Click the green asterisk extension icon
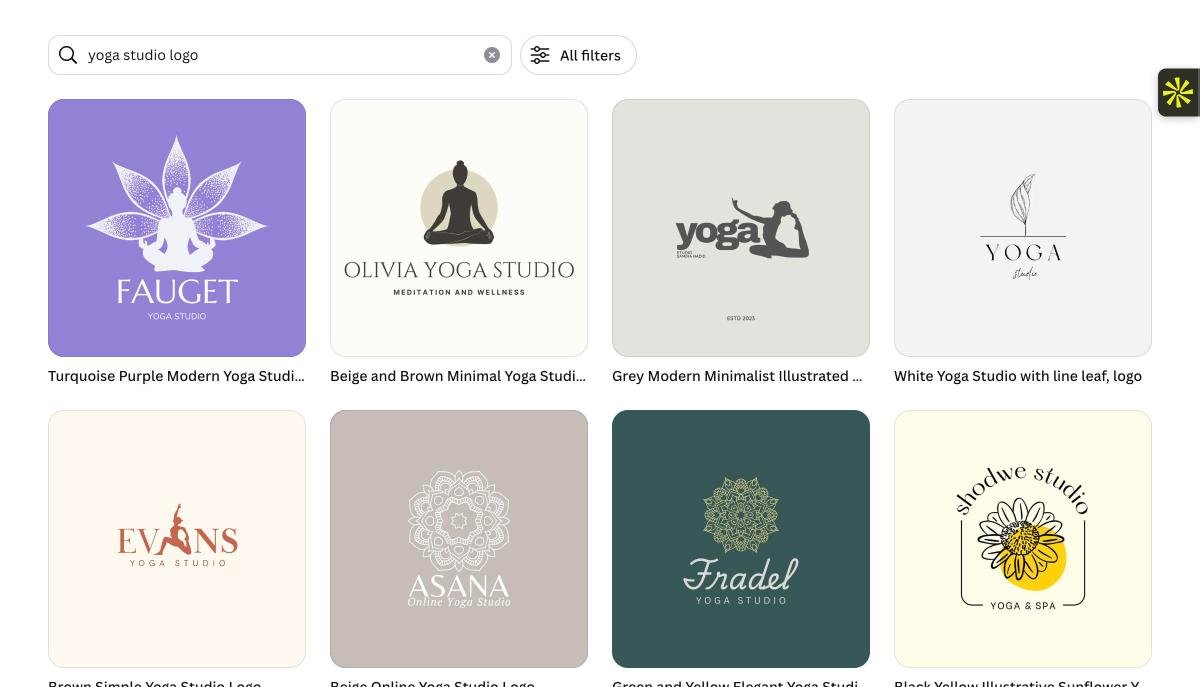The width and height of the screenshot is (1200, 687). [1179, 93]
